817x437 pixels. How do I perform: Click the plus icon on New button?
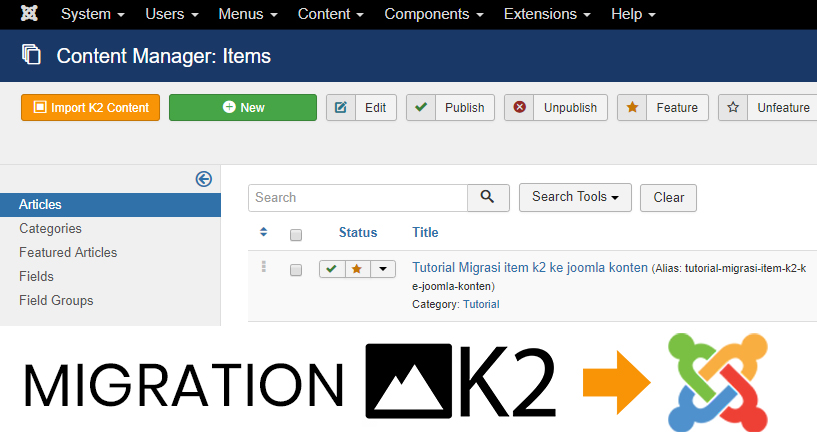click(229, 107)
